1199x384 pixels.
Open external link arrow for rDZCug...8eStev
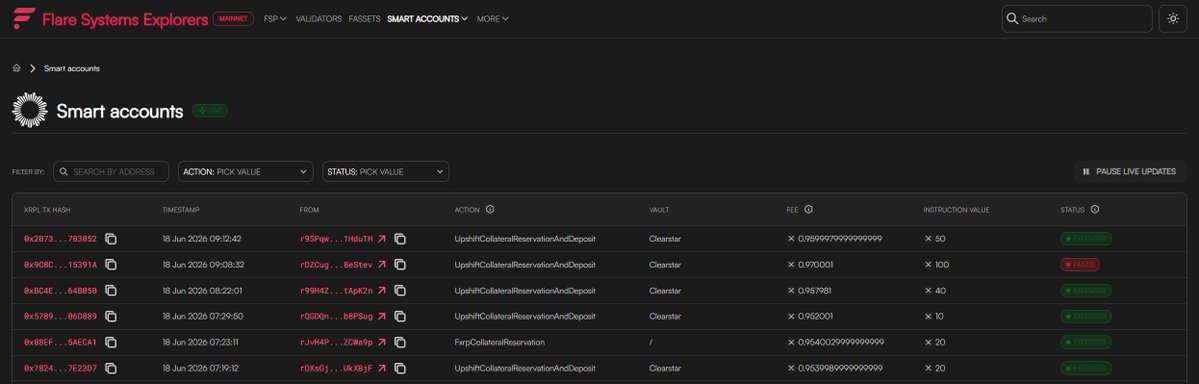tap(382, 265)
